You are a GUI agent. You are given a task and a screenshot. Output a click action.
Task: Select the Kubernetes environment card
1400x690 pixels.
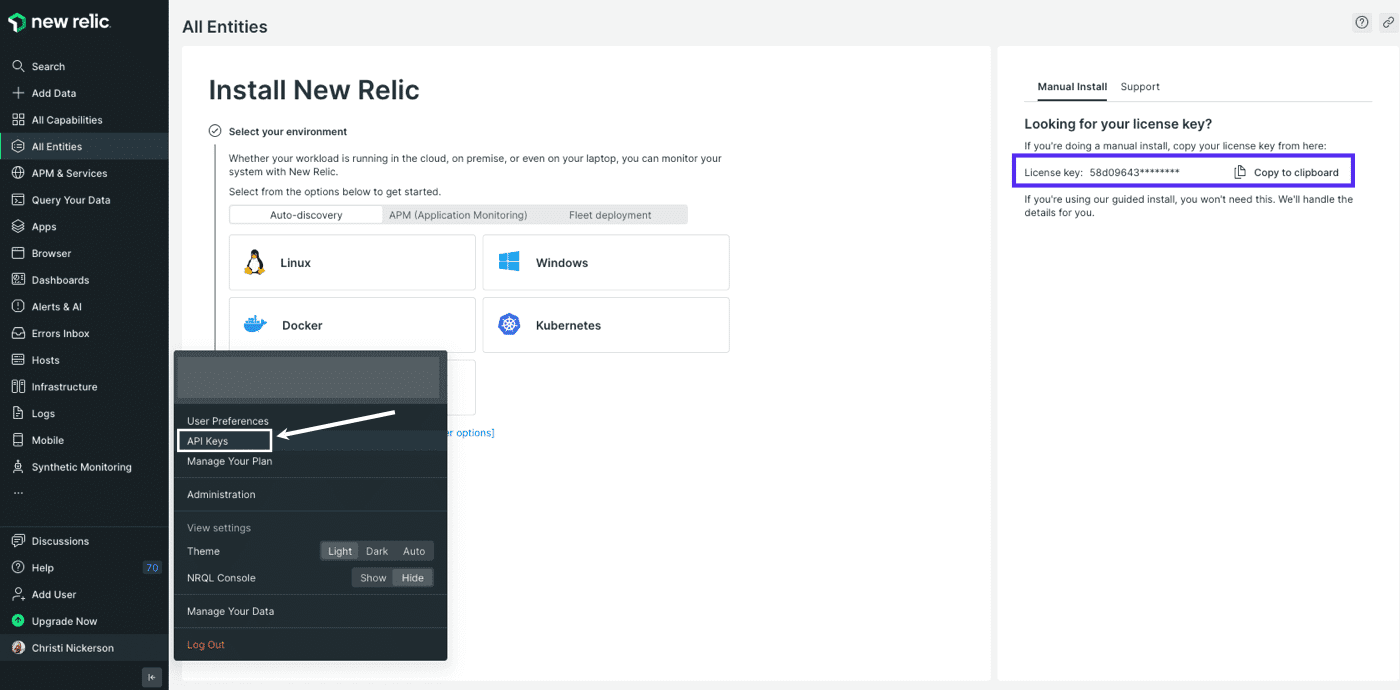pyautogui.click(x=605, y=324)
